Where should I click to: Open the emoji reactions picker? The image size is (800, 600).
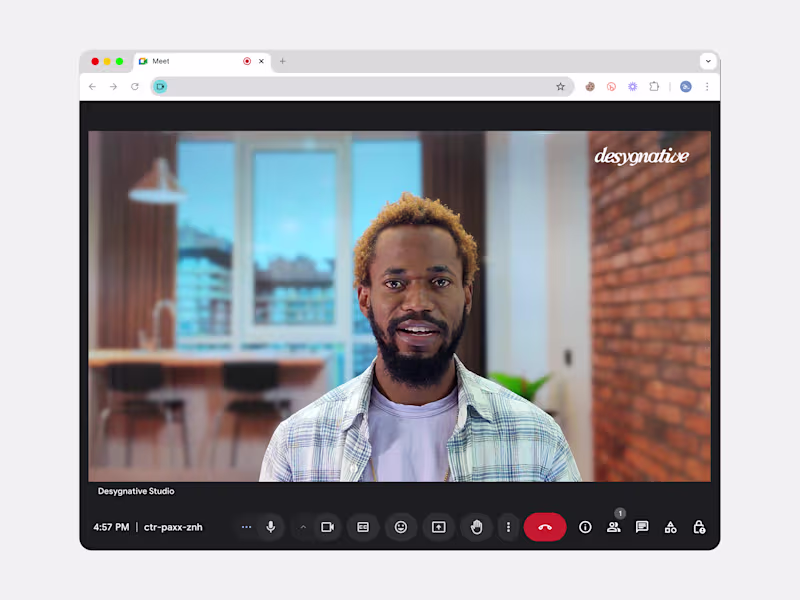point(401,527)
